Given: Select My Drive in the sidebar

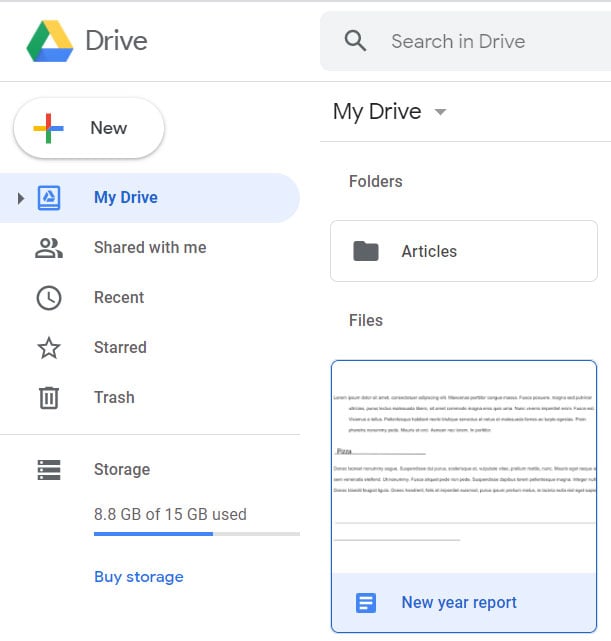Looking at the screenshot, I should click(150, 198).
